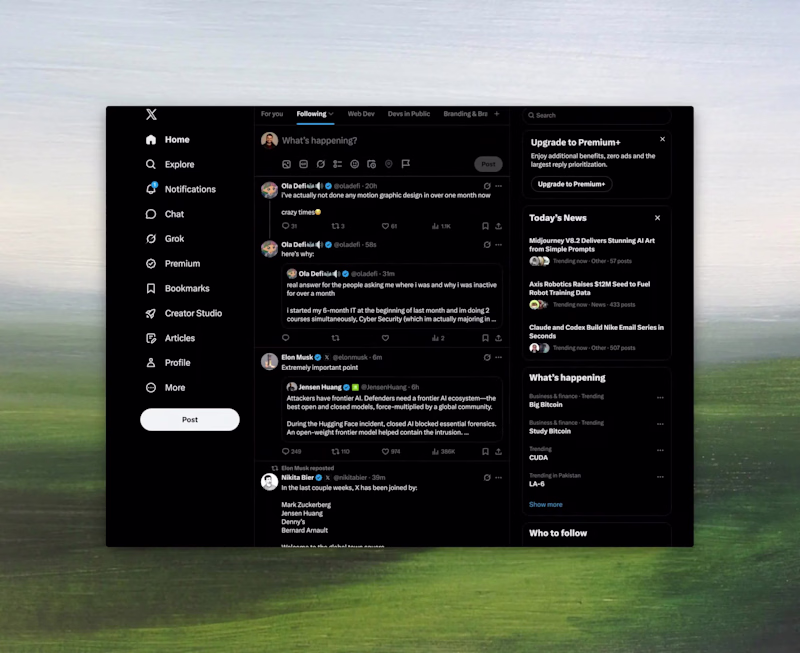Open more options on Ola Defi 58s post
The image size is (800, 653).
pos(498,245)
